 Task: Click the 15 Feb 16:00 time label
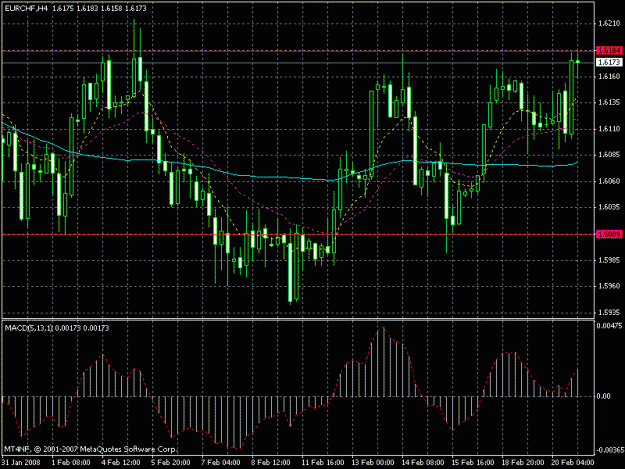coord(473,462)
